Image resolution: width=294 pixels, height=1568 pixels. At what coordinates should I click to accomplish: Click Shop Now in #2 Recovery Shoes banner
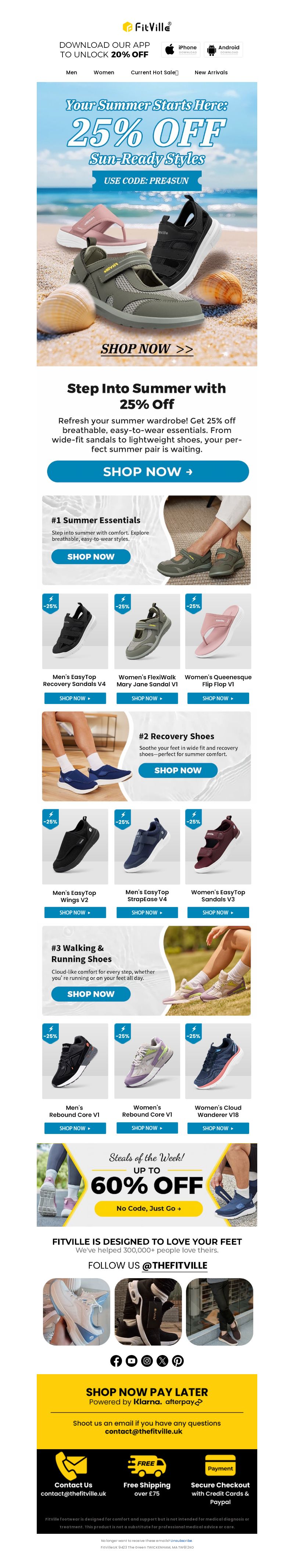(178, 770)
